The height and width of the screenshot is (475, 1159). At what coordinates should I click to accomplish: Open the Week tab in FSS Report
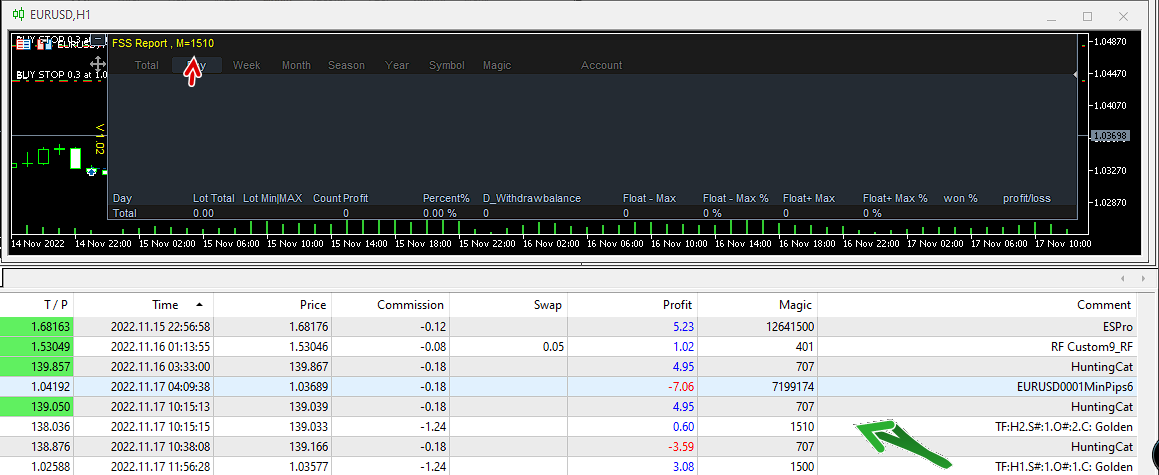(246, 65)
